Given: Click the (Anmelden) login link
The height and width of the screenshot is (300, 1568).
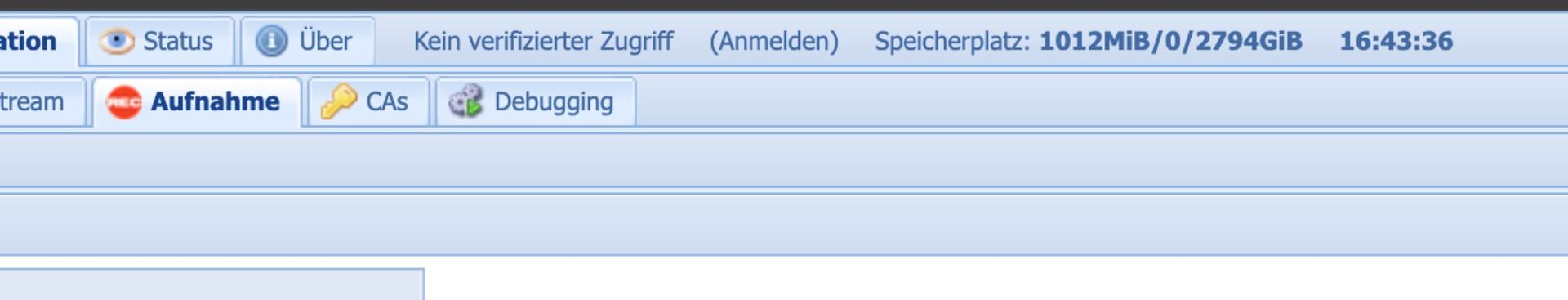Looking at the screenshot, I should (x=774, y=41).
